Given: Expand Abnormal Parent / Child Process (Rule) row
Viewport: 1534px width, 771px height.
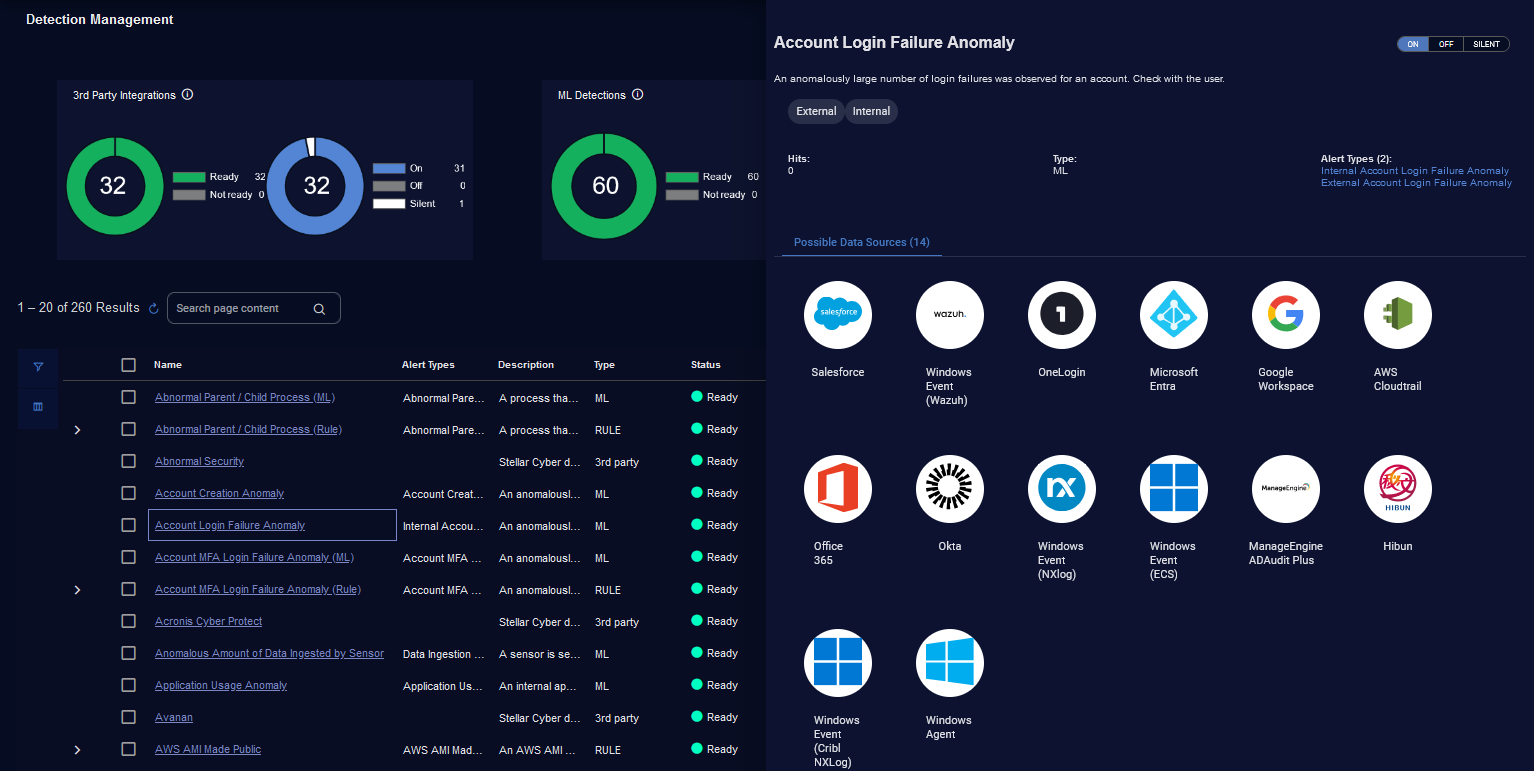Looking at the screenshot, I should click(x=78, y=430).
